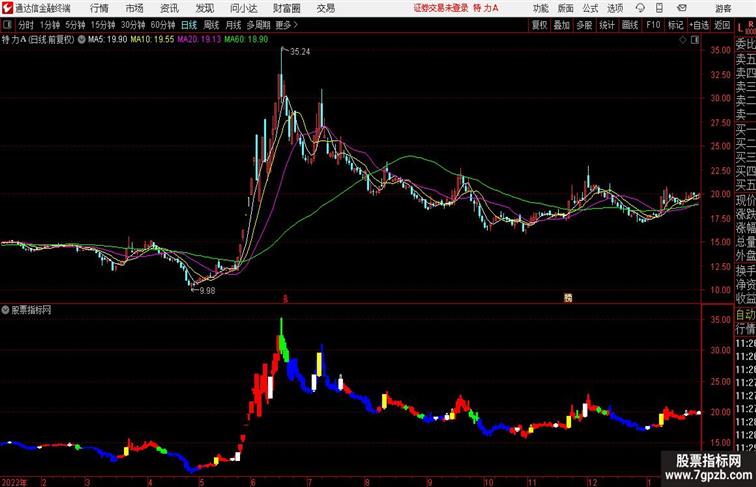Viewport: 756px width, 487px height.
Task: Click the MA20: 19.13 label
Action: pyautogui.click(x=199, y=40)
